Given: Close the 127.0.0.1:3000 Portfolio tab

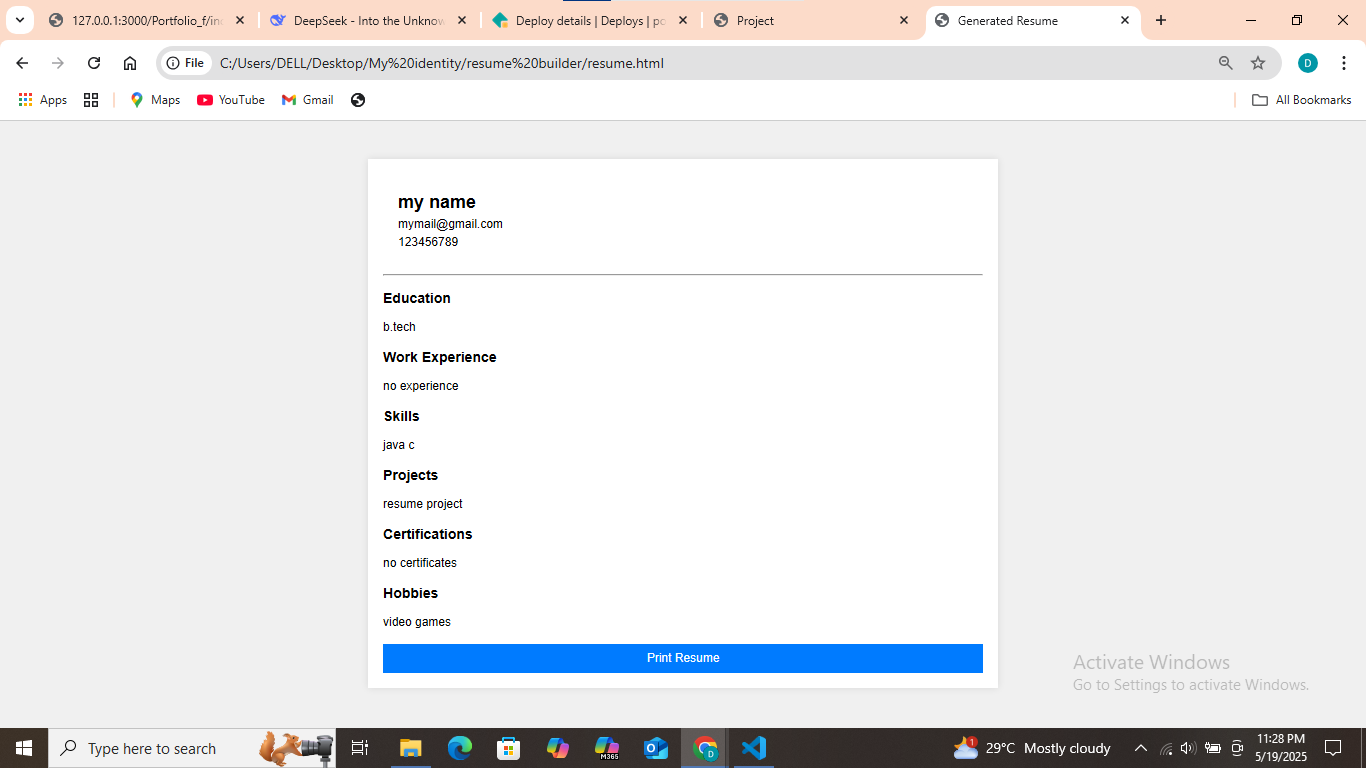Looking at the screenshot, I should click(240, 20).
